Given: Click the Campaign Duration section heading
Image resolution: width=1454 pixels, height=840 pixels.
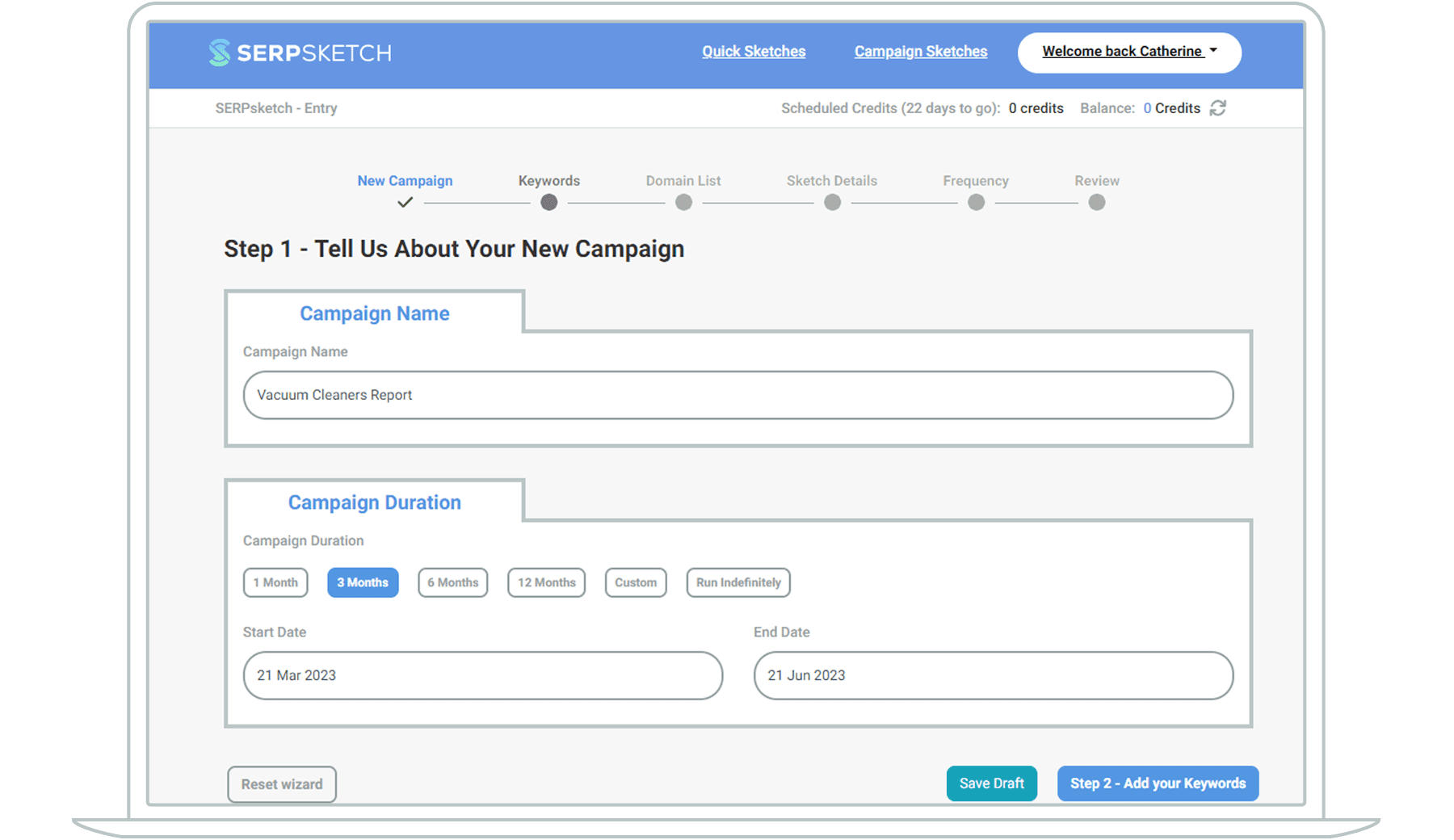Looking at the screenshot, I should pyautogui.click(x=375, y=502).
